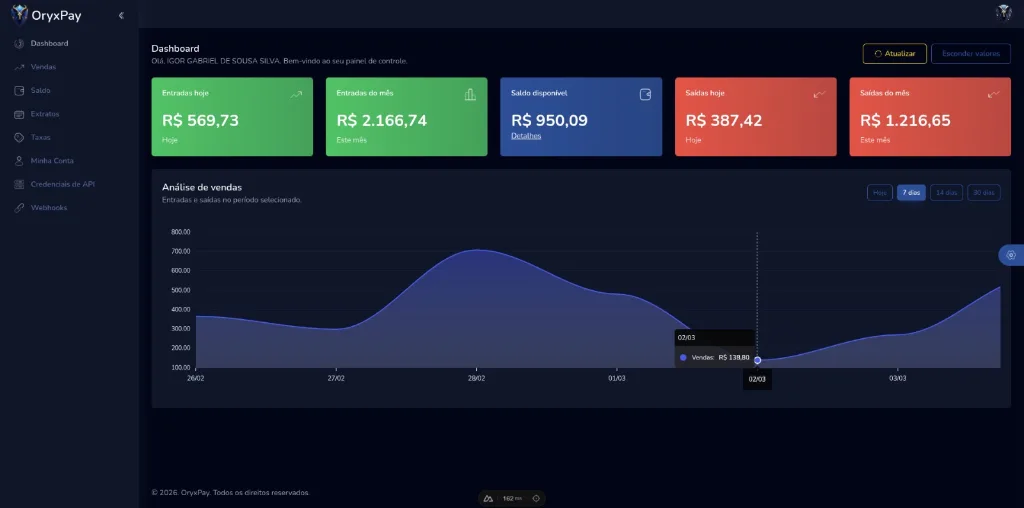
Task: Click the bar chart icon on Entradas do mês
Action: [x=470, y=95]
